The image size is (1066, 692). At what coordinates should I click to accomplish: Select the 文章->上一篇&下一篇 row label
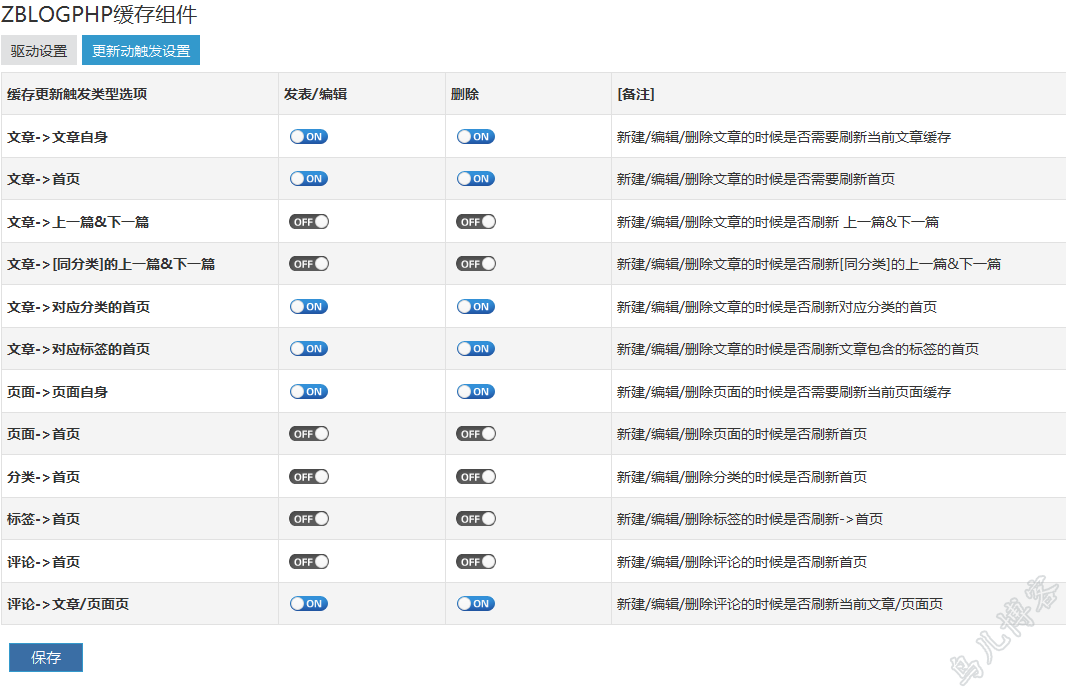point(78,222)
